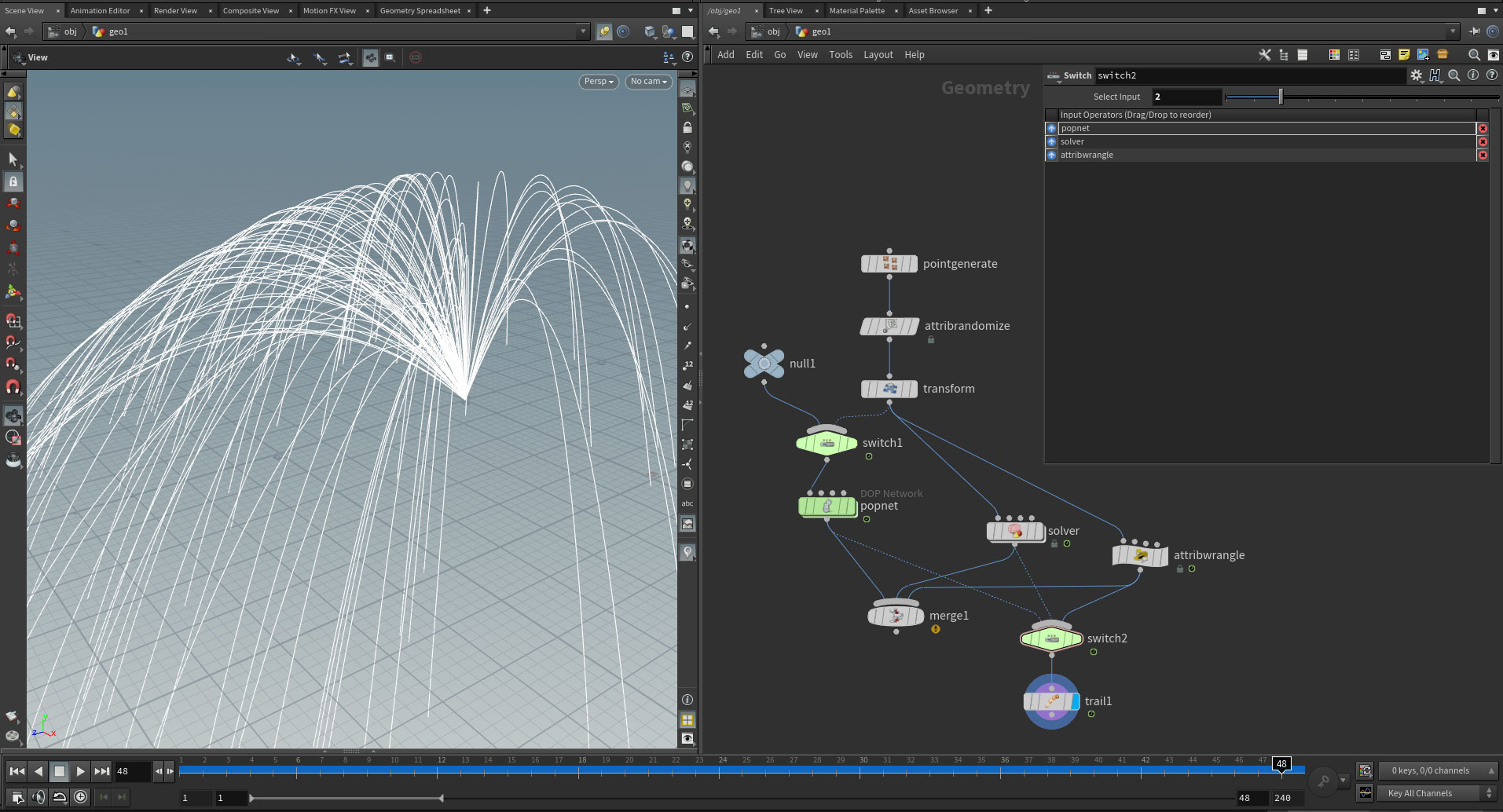Select the attribwrangle node
This screenshot has width=1503, height=812.
[1141, 555]
